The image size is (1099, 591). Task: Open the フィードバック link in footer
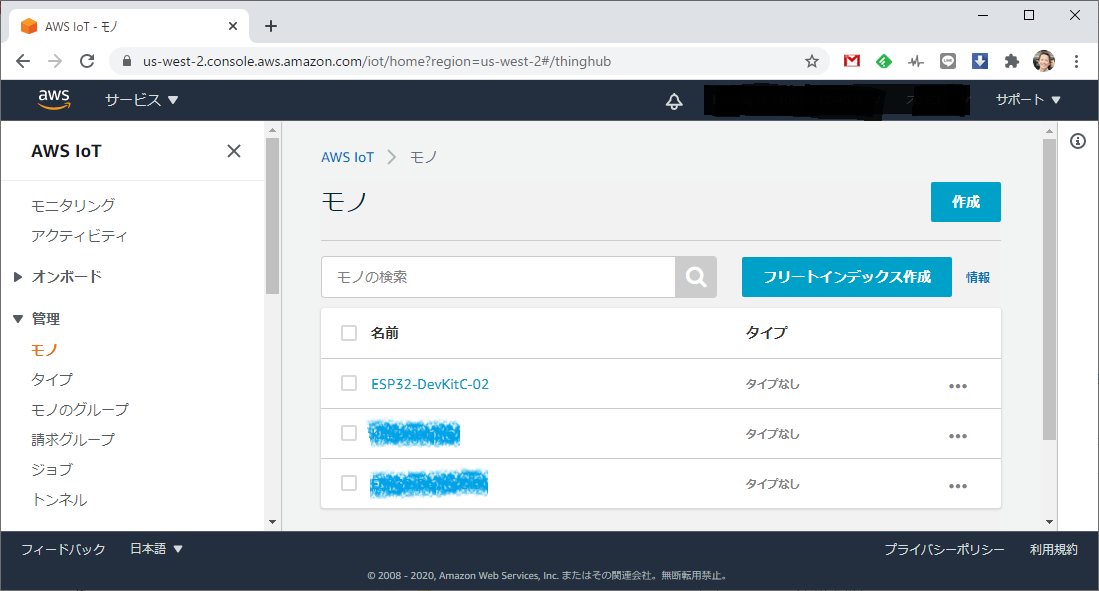click(63, 549)
